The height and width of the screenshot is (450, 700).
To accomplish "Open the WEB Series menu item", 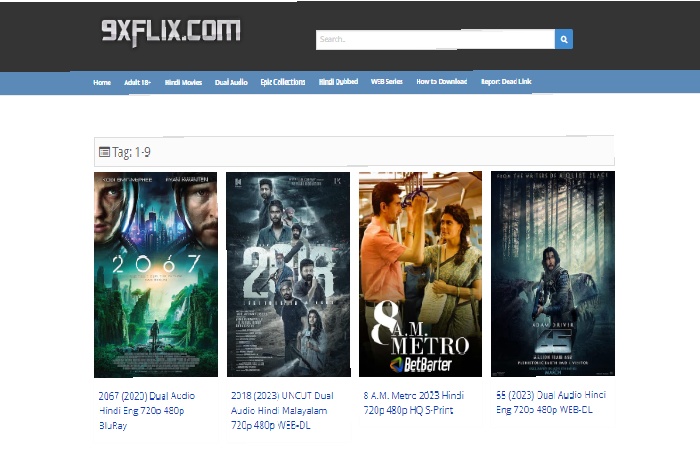I will pos(387,82).
